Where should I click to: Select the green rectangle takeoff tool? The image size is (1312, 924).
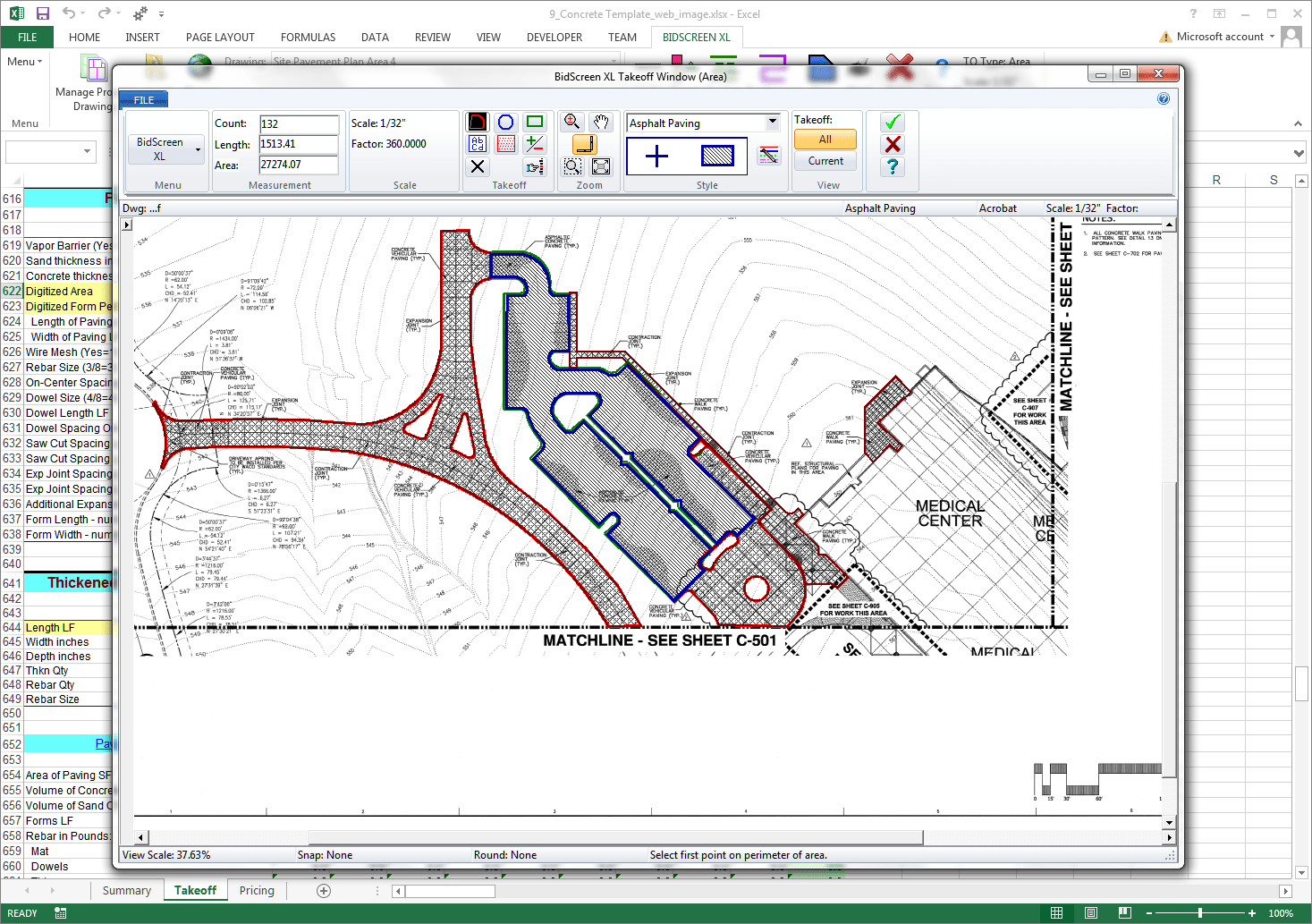pos(535,122)
